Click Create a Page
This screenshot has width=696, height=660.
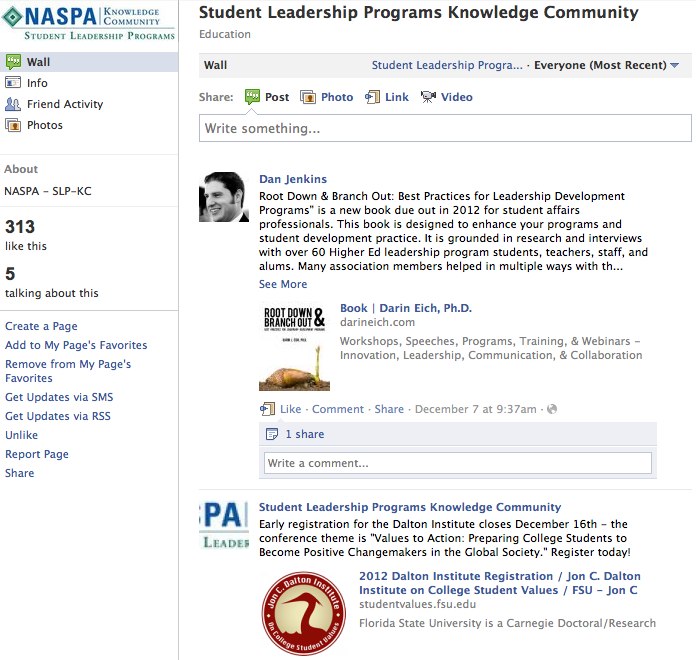[41, 326]
